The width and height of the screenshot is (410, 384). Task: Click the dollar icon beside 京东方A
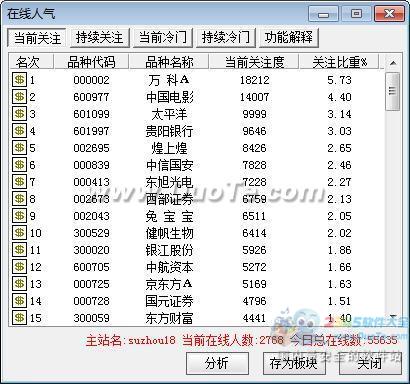[19, 284]
